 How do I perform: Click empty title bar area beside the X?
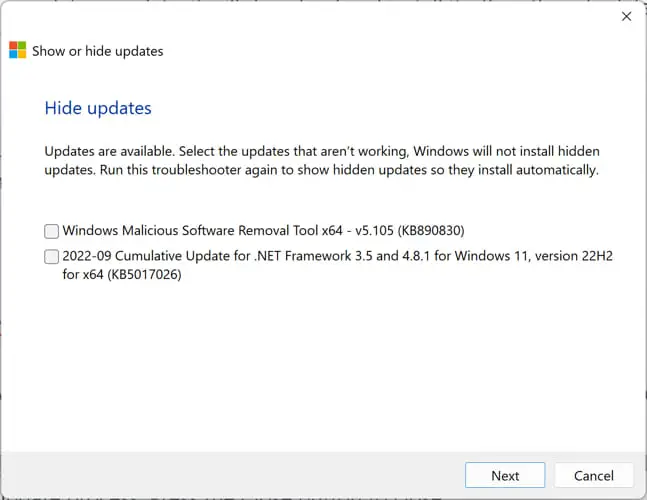pos(400,17)
